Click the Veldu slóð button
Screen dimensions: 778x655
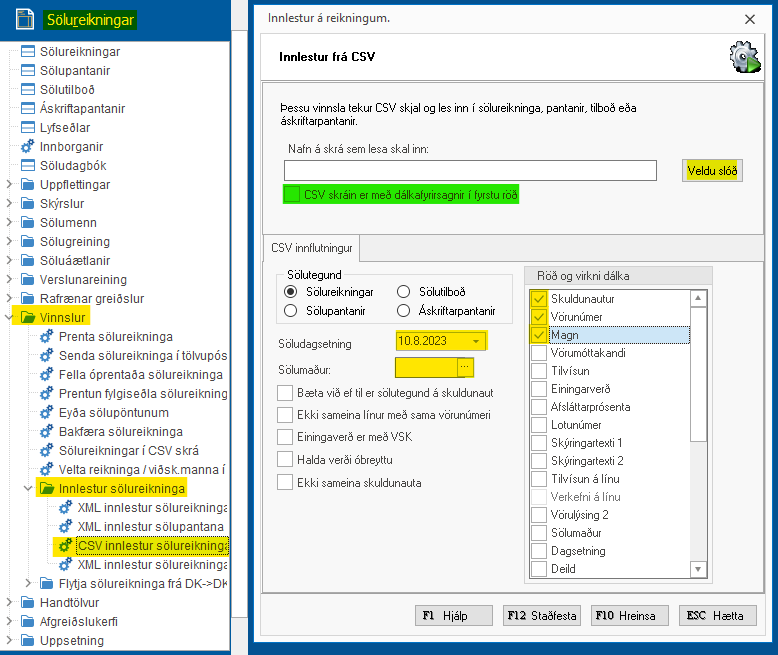tap(712, 171)
